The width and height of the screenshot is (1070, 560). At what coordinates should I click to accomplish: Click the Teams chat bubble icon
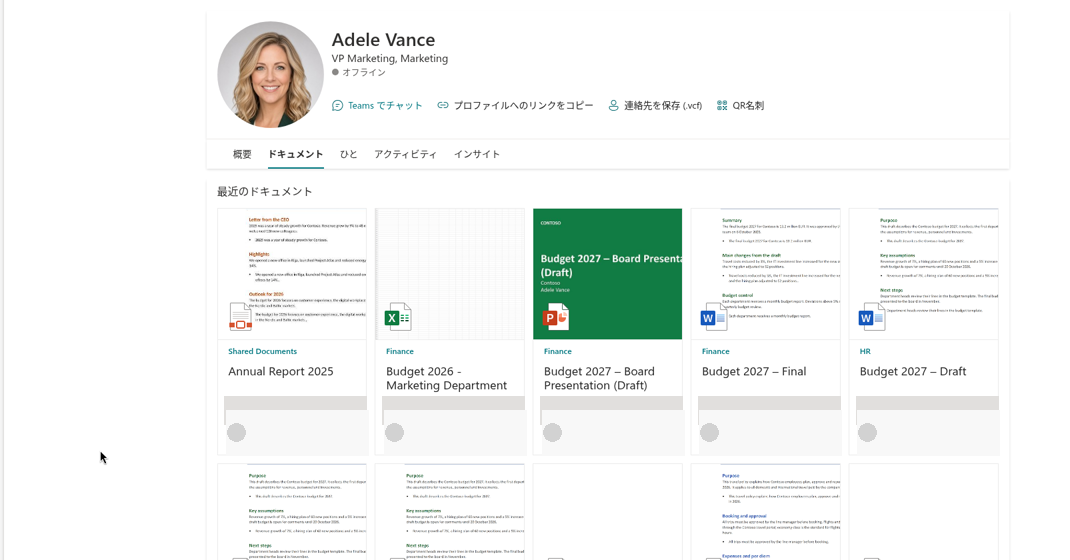pos(337,106)
